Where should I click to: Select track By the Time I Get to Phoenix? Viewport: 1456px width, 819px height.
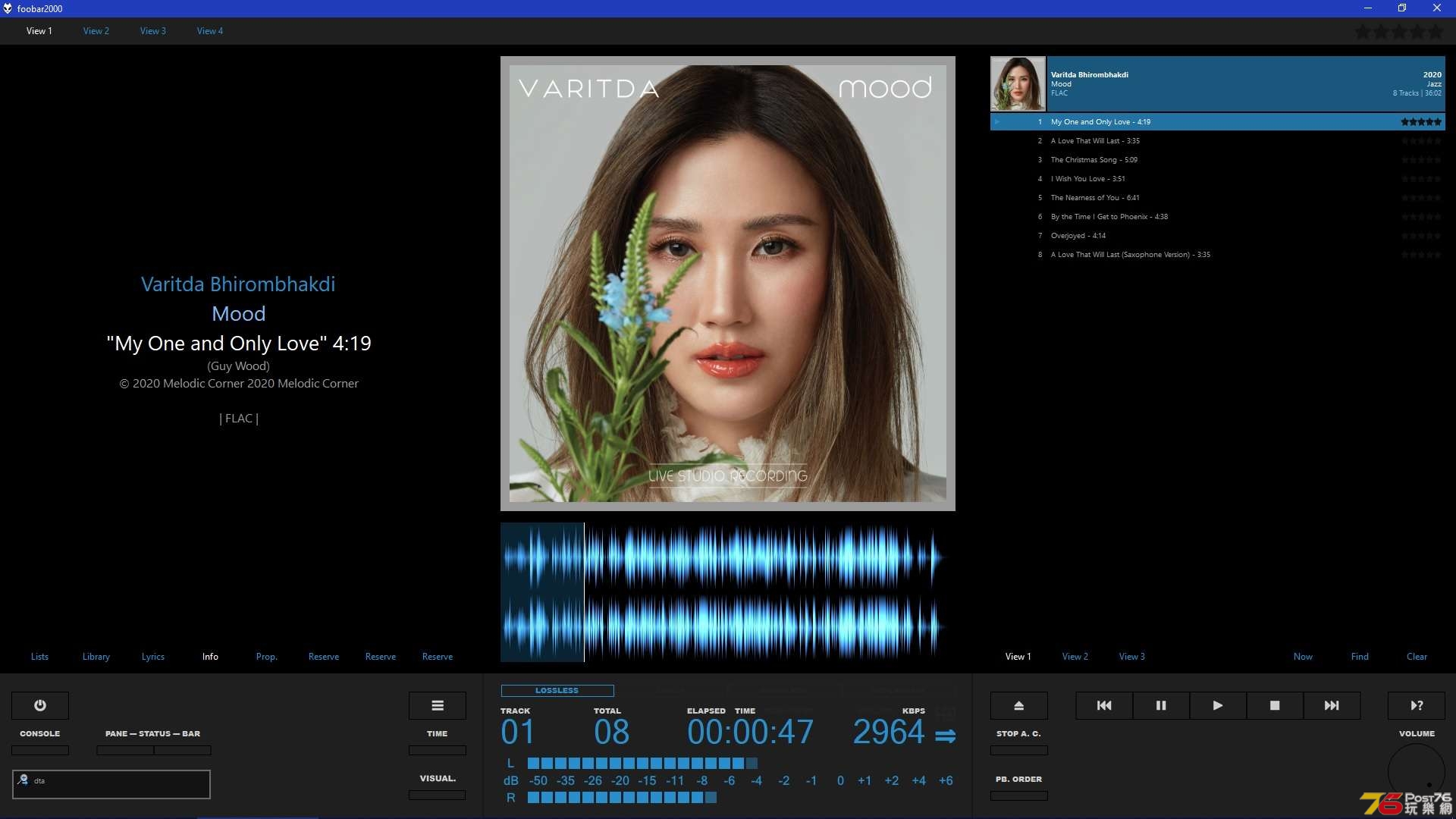point(1218,217)
